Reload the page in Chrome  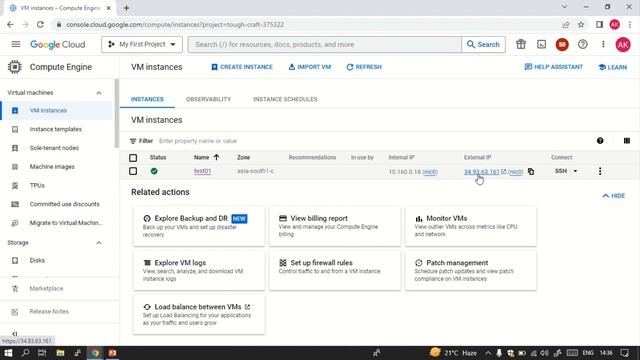tap(40, 24)
